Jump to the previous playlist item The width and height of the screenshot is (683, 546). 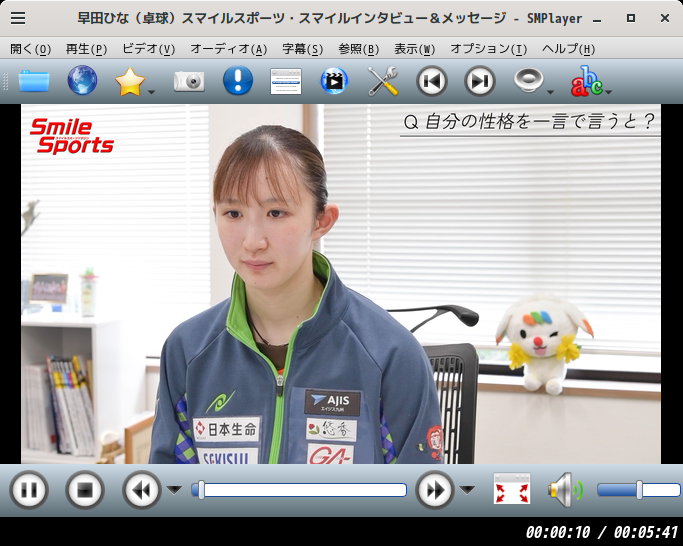pos(432,81)
